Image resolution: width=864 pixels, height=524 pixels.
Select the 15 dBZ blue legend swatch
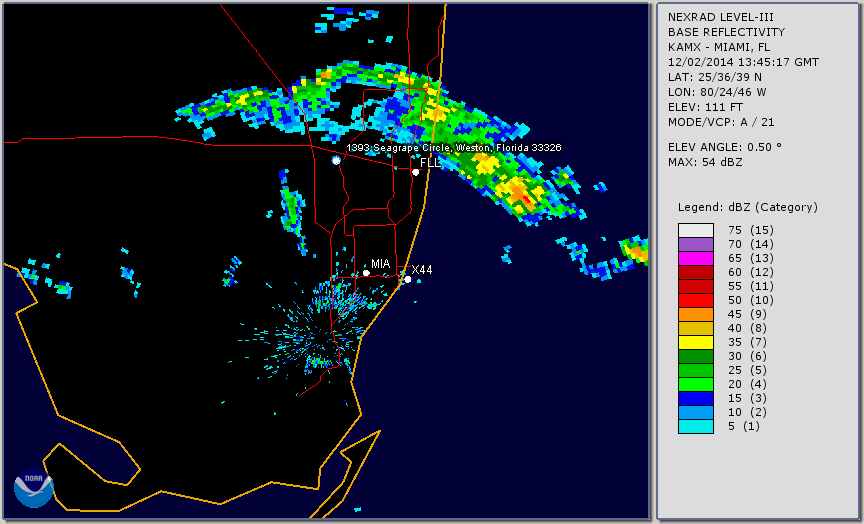(x=696, y=398)
